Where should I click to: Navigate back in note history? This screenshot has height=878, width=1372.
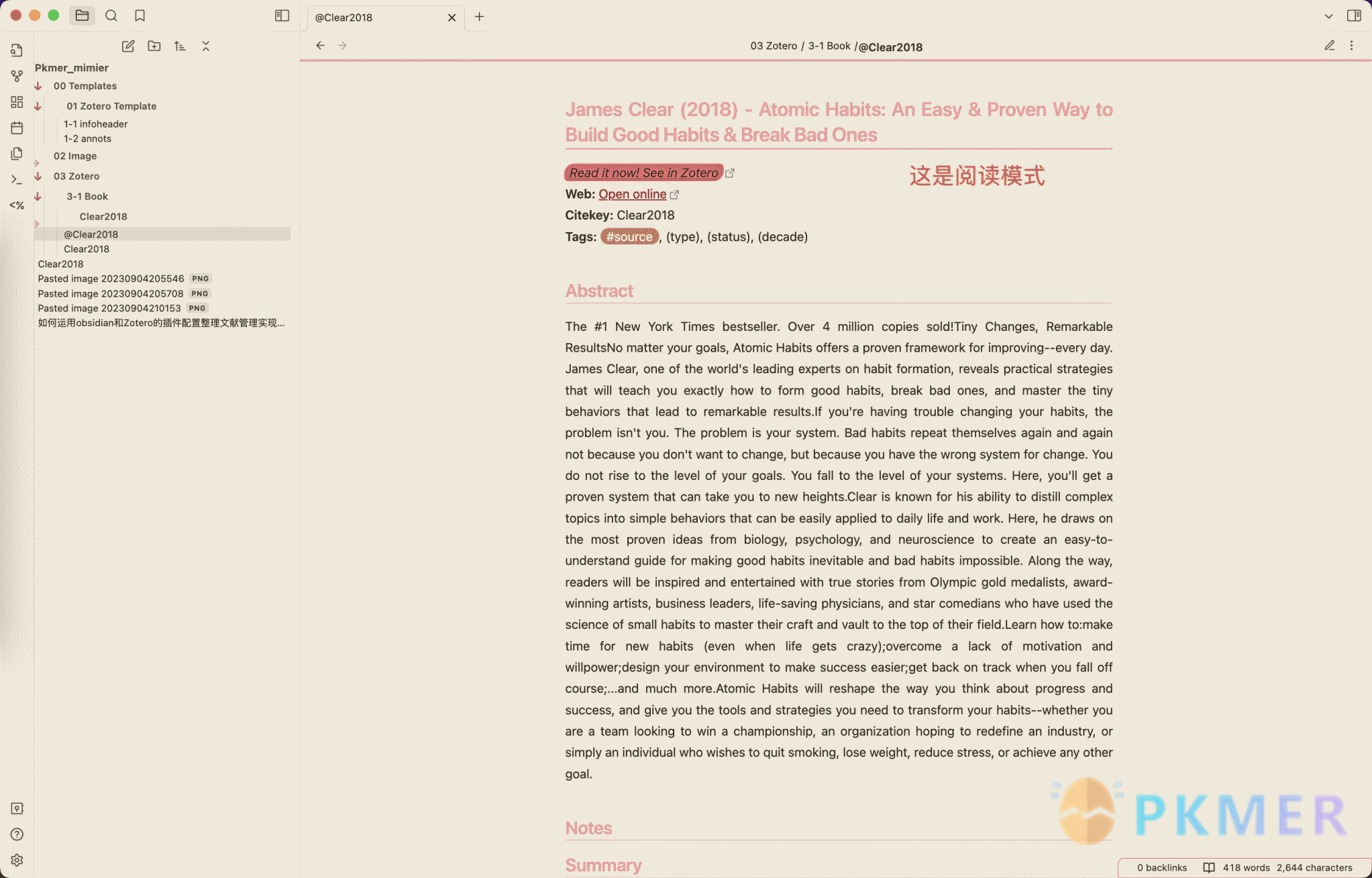pyautogui.click(x=320, y=46)
